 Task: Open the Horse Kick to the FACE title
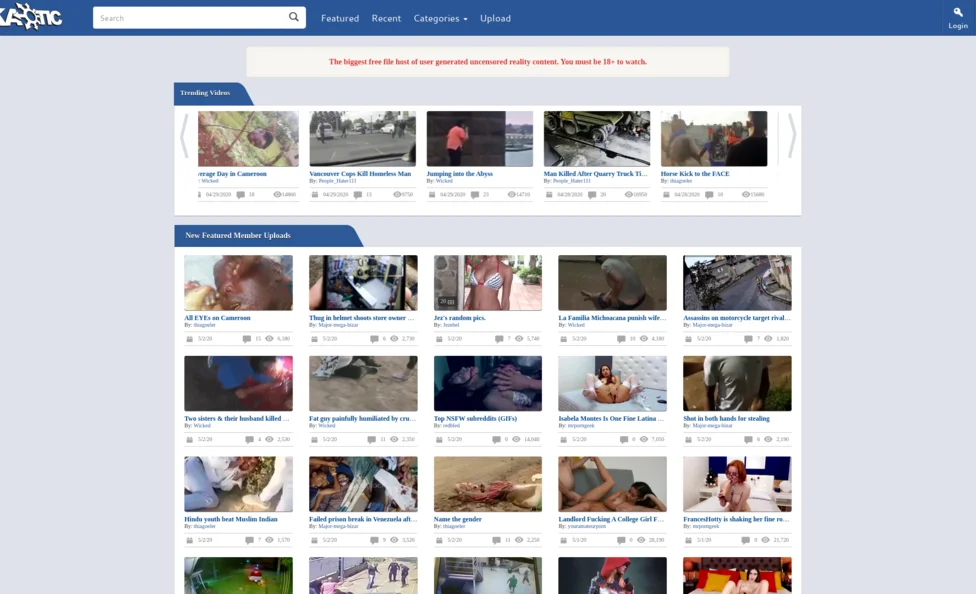tap(695, 174)
